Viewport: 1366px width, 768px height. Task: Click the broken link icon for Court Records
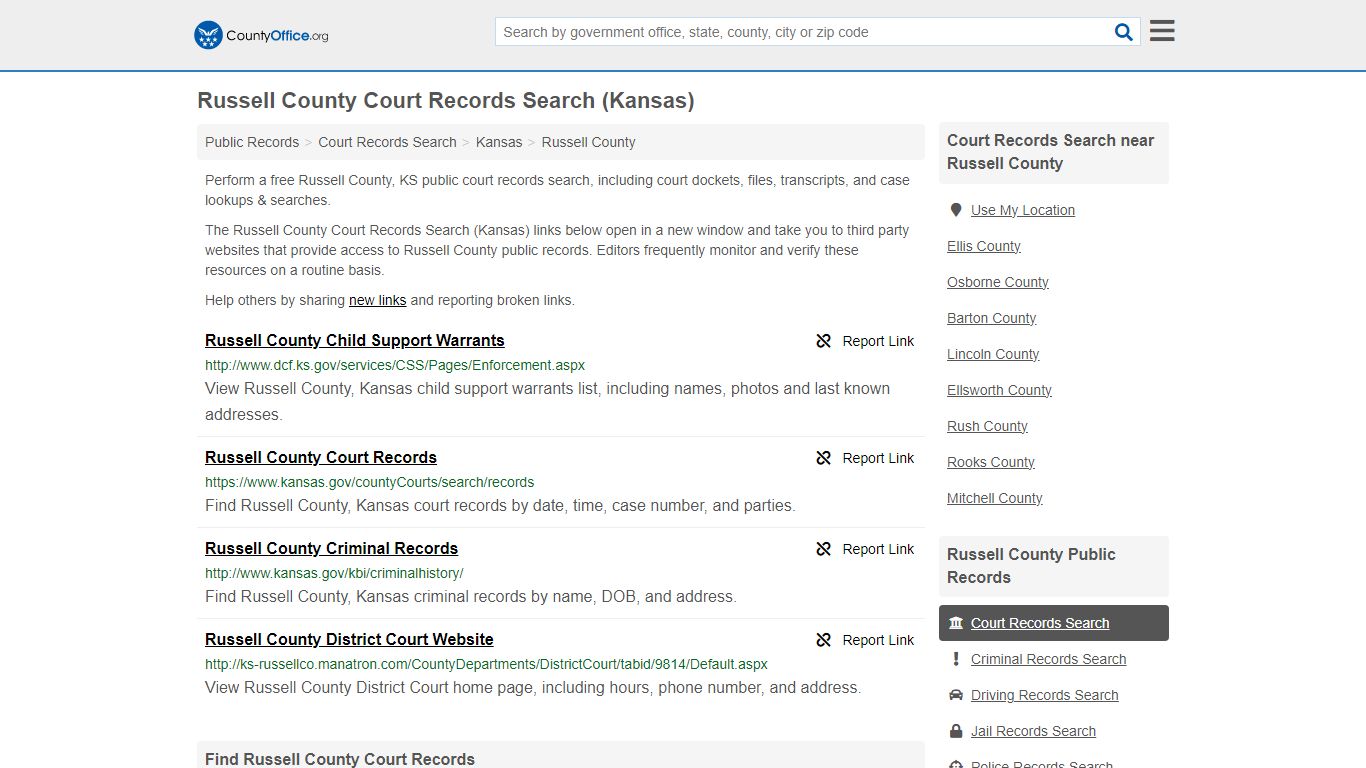824,458
